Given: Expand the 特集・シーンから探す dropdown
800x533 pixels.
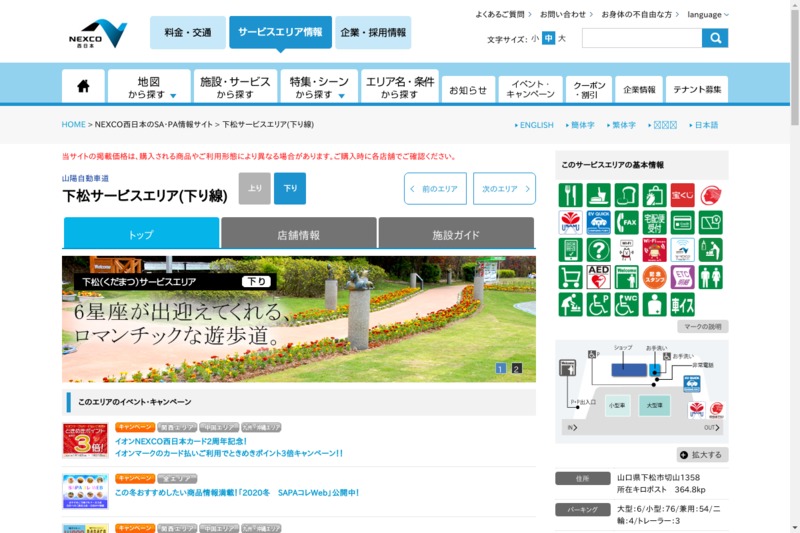Looking at the screenshot, I should (x=318, y=87).
